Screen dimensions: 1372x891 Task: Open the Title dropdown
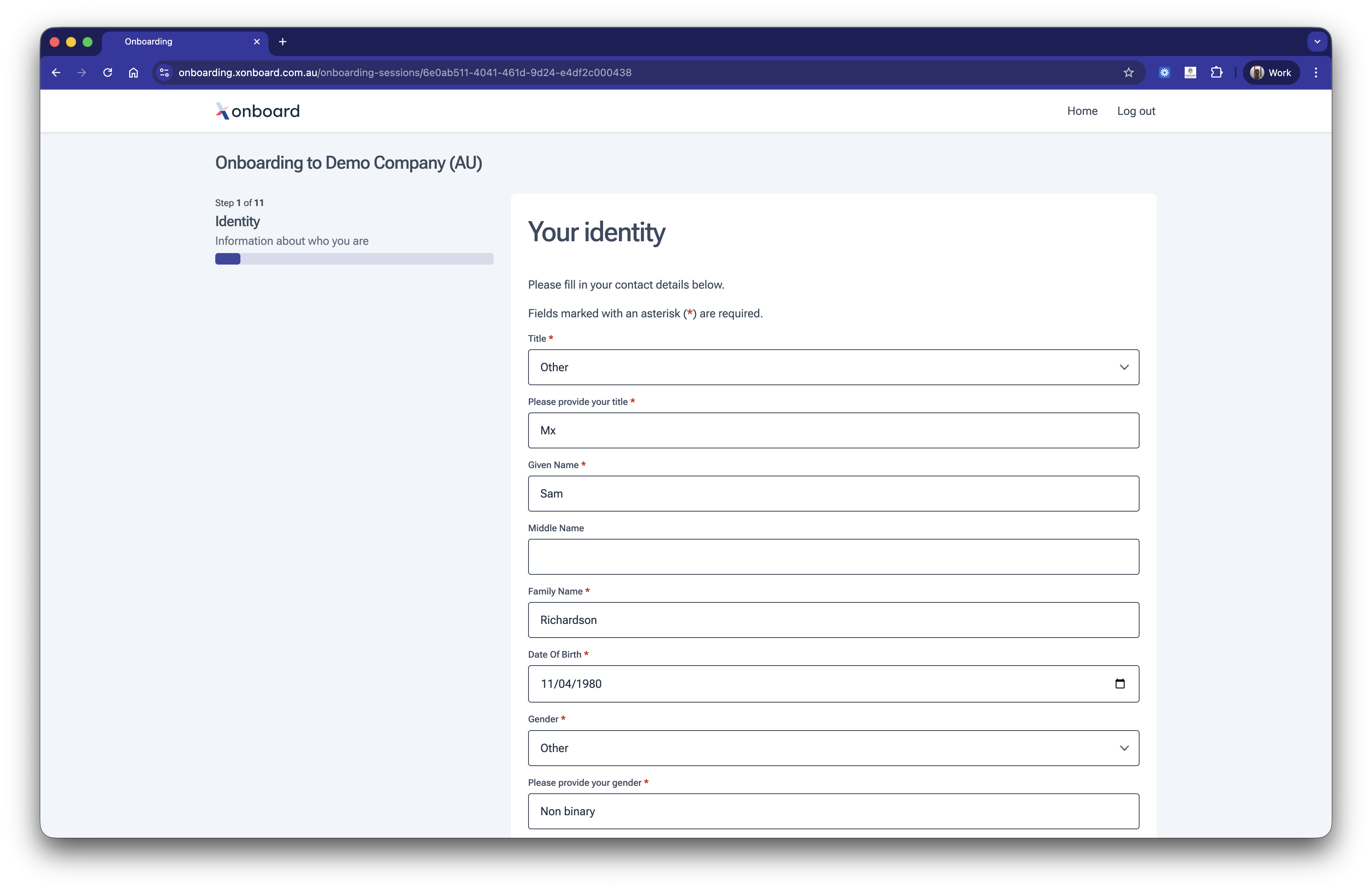tap(833, 367)
